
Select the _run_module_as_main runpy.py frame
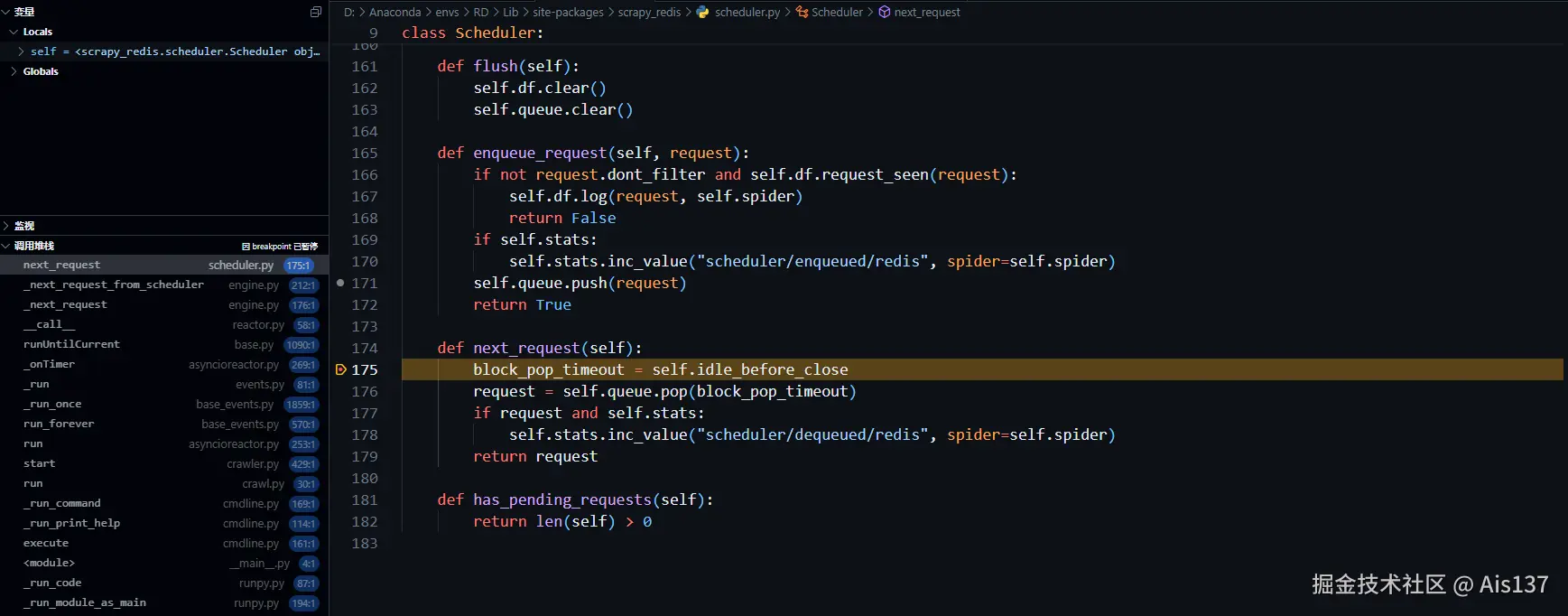point(164,602)
